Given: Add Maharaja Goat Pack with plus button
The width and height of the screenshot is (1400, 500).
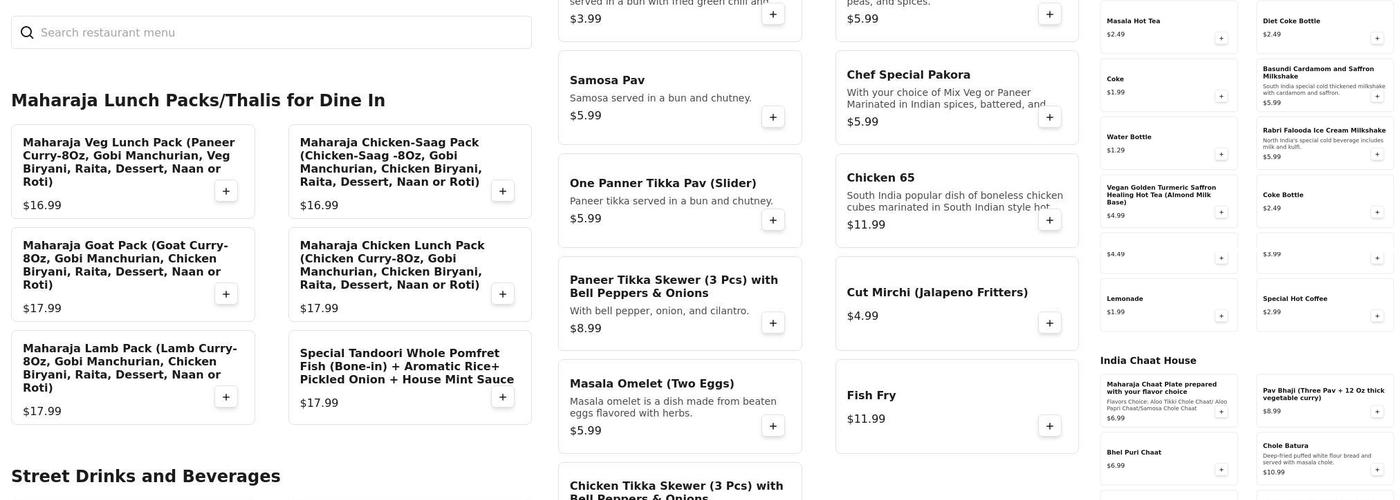Looking at the screenshot, I should (x=226, y=294).
